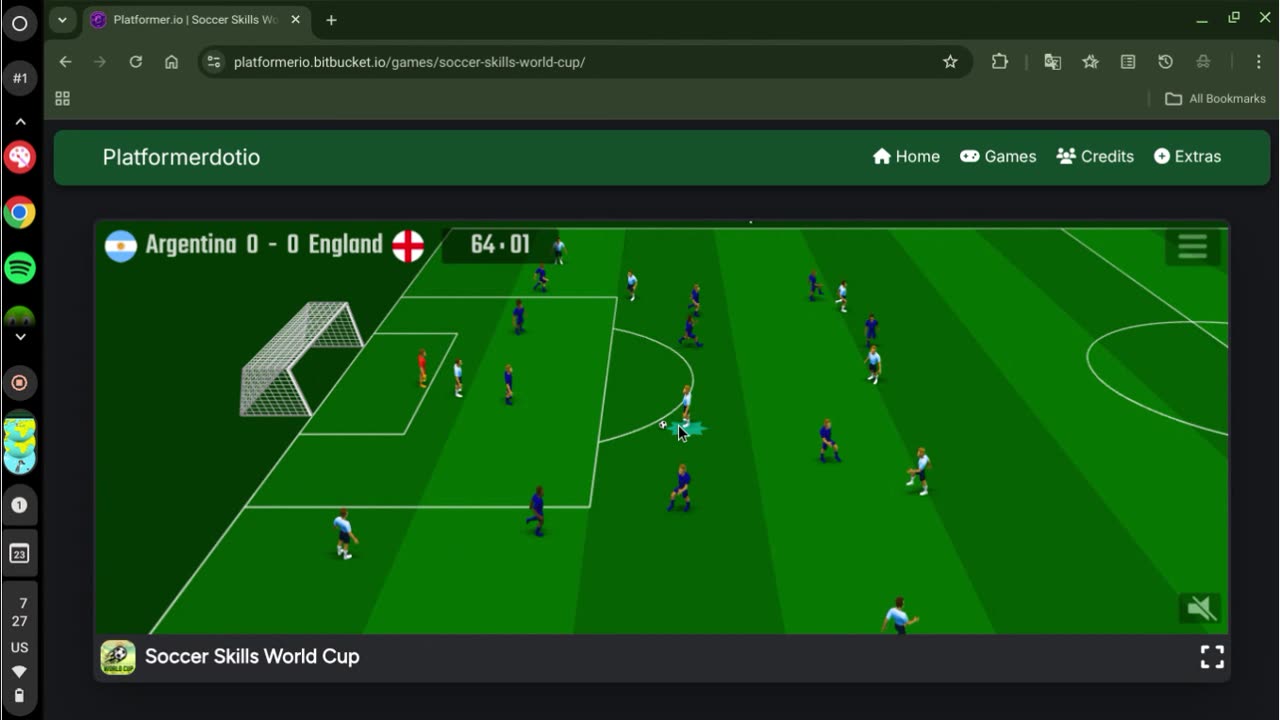1280x720 pixels.
Task: Open the site information toggle icon
Action: 213,62
